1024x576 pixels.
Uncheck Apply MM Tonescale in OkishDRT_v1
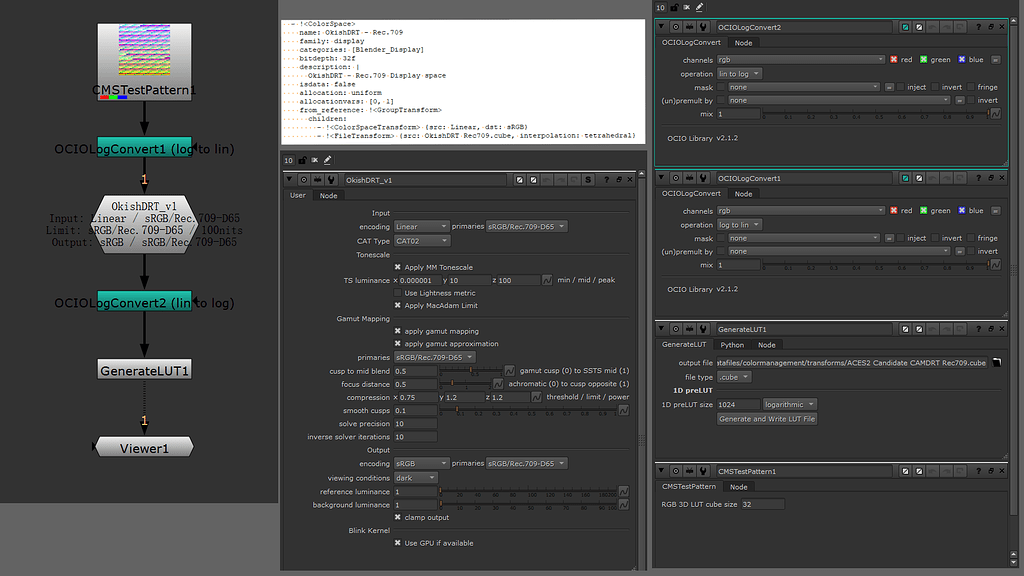(x=397, y=268)
